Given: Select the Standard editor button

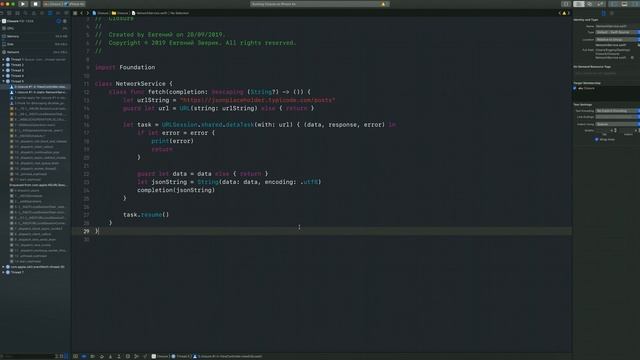Looking at the screenshot, I should [x=578, y=4].
